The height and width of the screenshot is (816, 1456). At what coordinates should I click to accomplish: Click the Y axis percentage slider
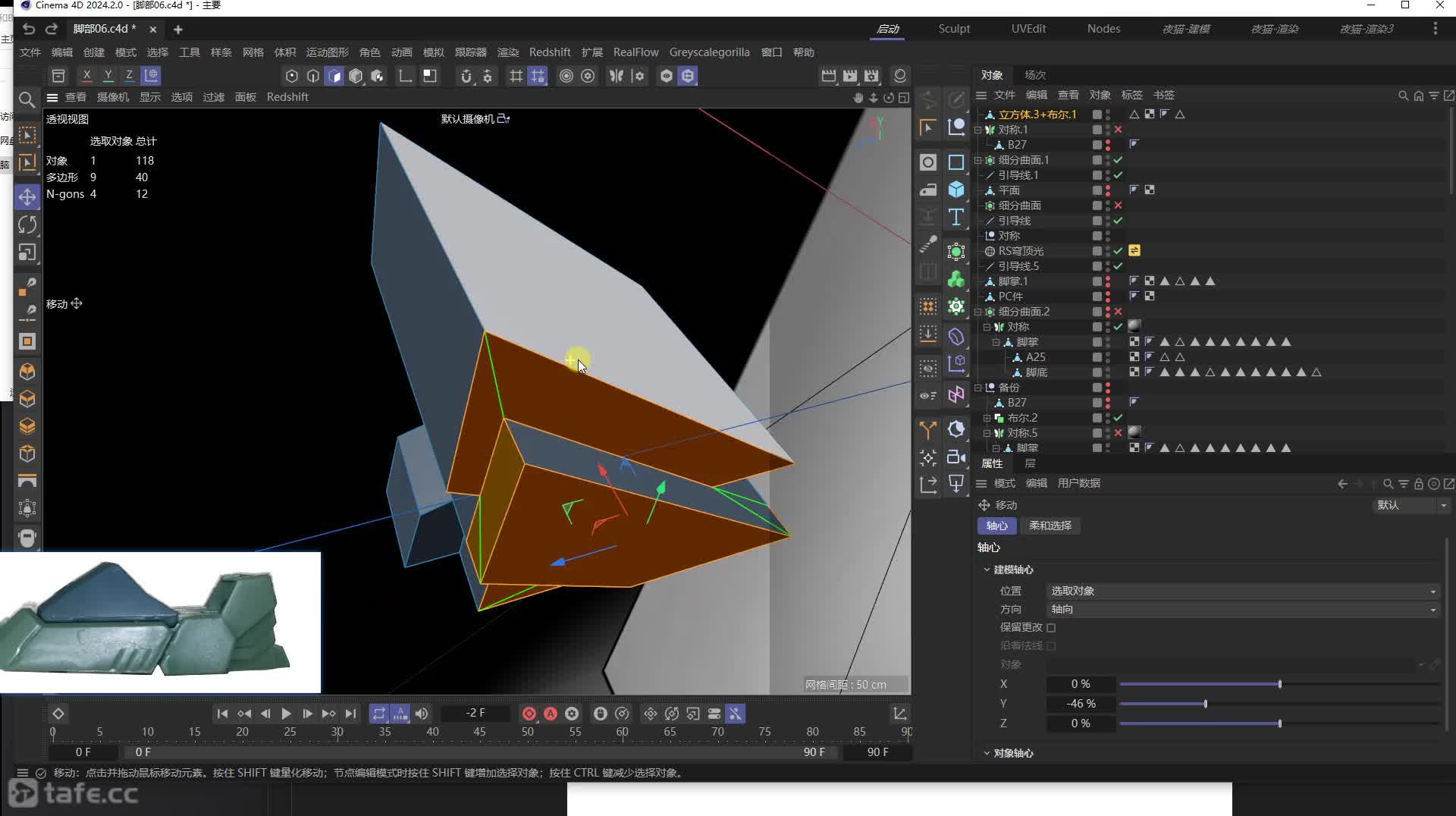(x=1279, y=704)
